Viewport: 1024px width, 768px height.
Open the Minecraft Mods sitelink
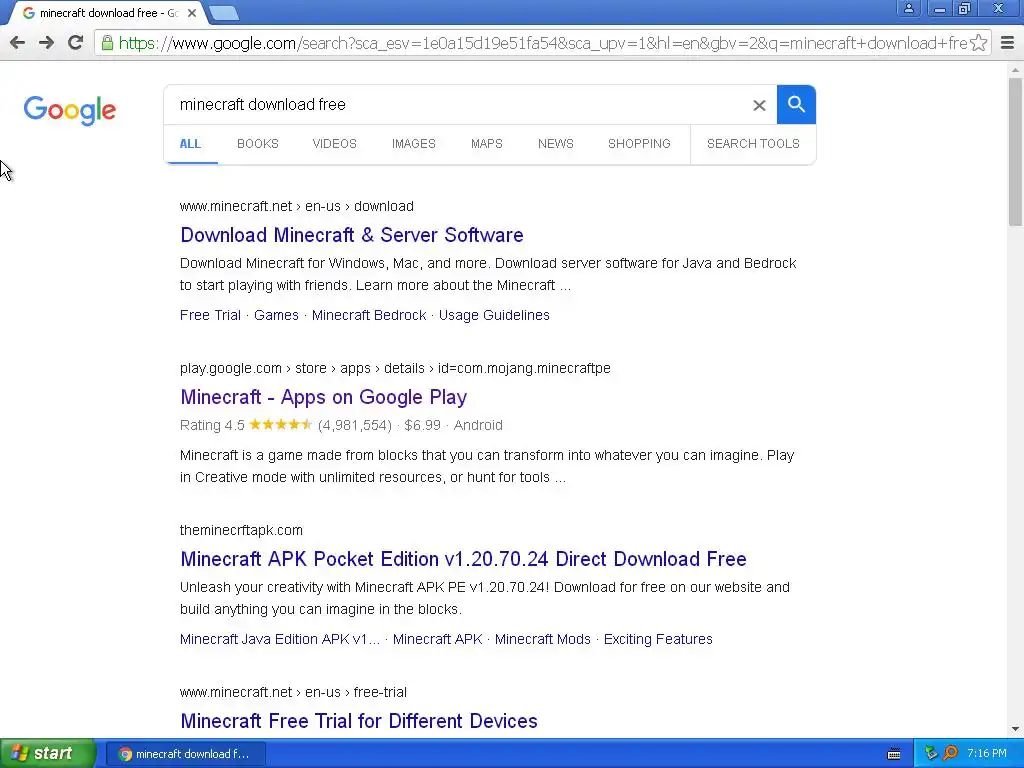543,639
